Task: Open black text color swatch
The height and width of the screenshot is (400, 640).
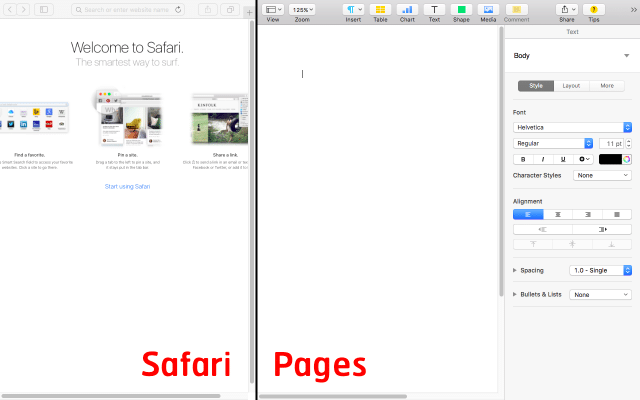Action: tap(610, 159)
